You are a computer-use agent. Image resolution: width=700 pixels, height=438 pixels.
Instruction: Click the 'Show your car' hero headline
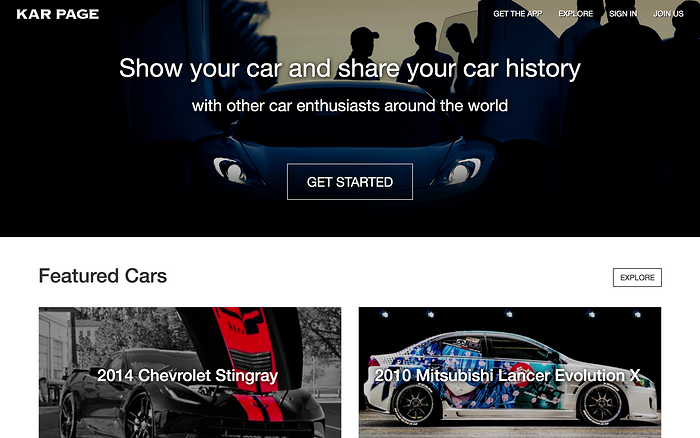350,69
